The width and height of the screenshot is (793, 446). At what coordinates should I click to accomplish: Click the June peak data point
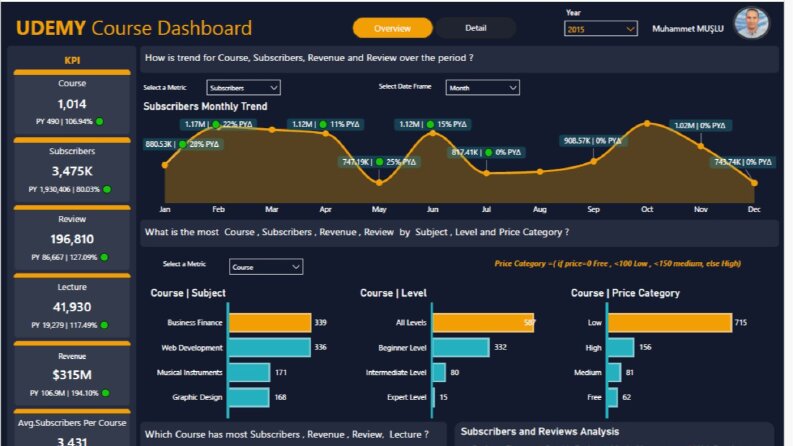tap(432, 133)
